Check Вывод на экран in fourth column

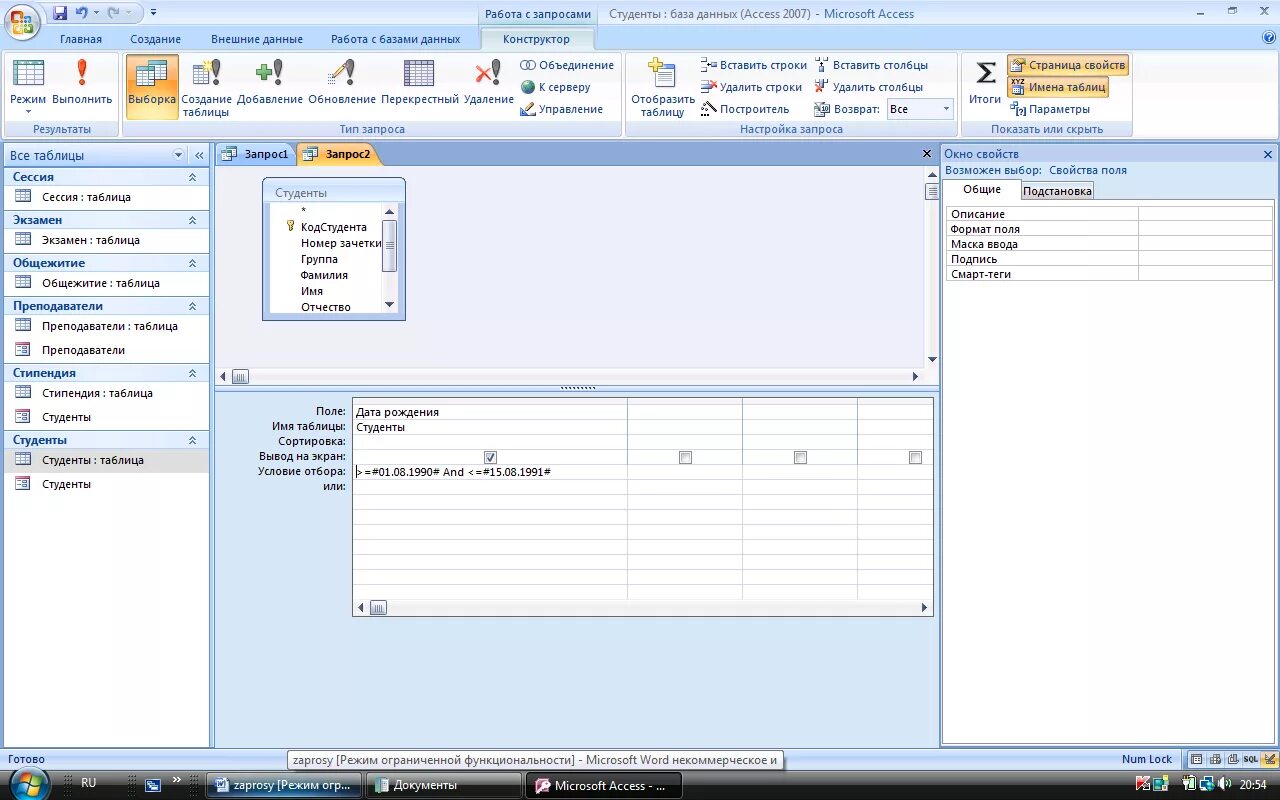point(915,457)
